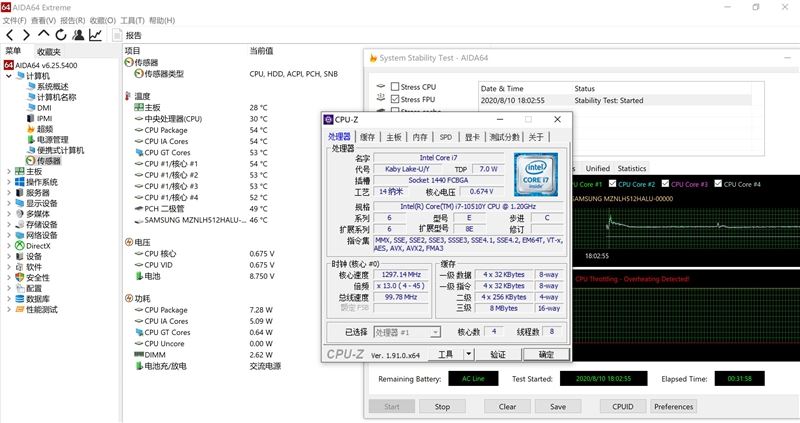Expand the 网络设备 tree node
The image size is (800, 423).
(x=9, y=235)
